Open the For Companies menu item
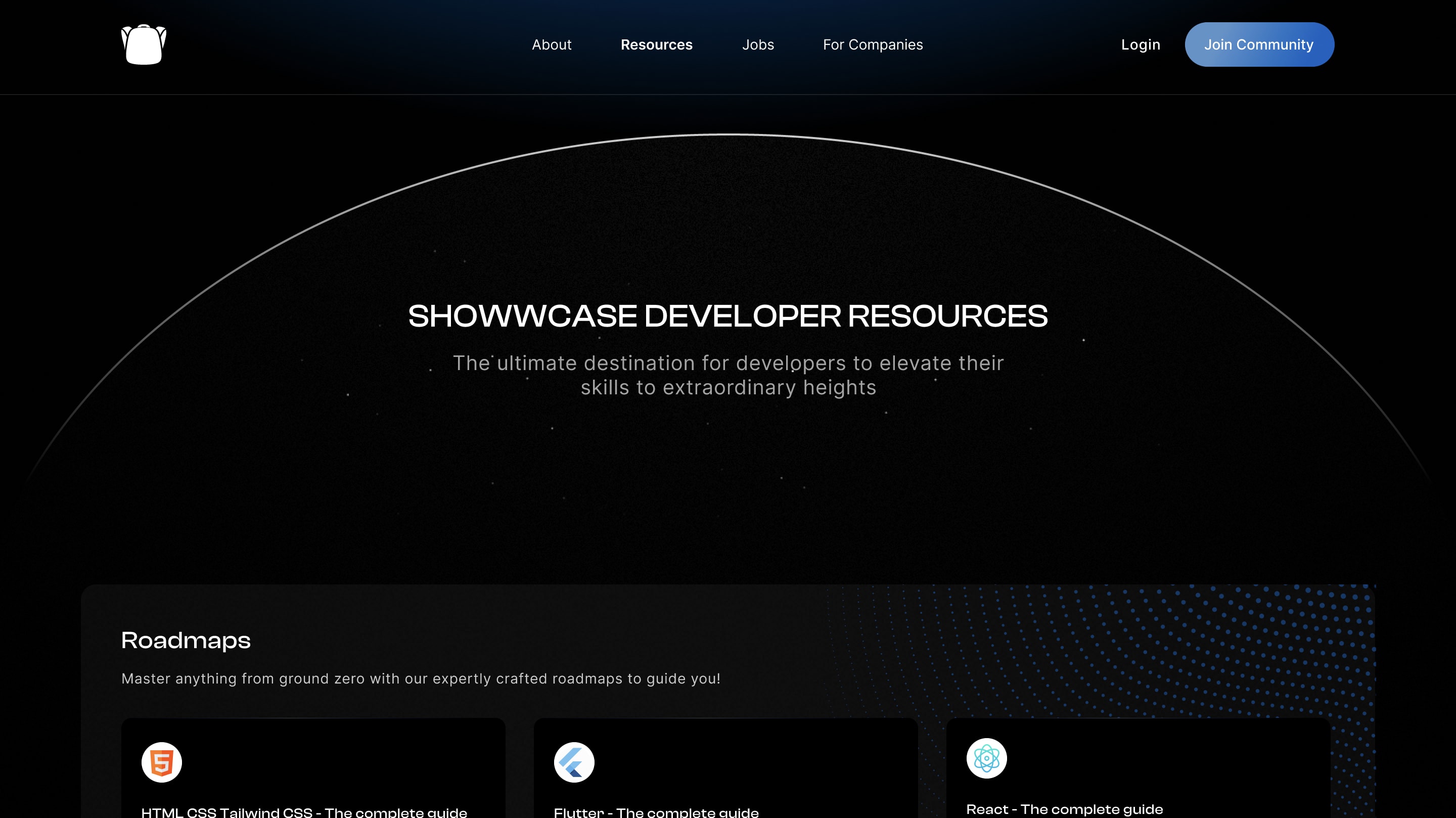The height and width of the screenshot is (818, 1456). [x=873, y=44]
